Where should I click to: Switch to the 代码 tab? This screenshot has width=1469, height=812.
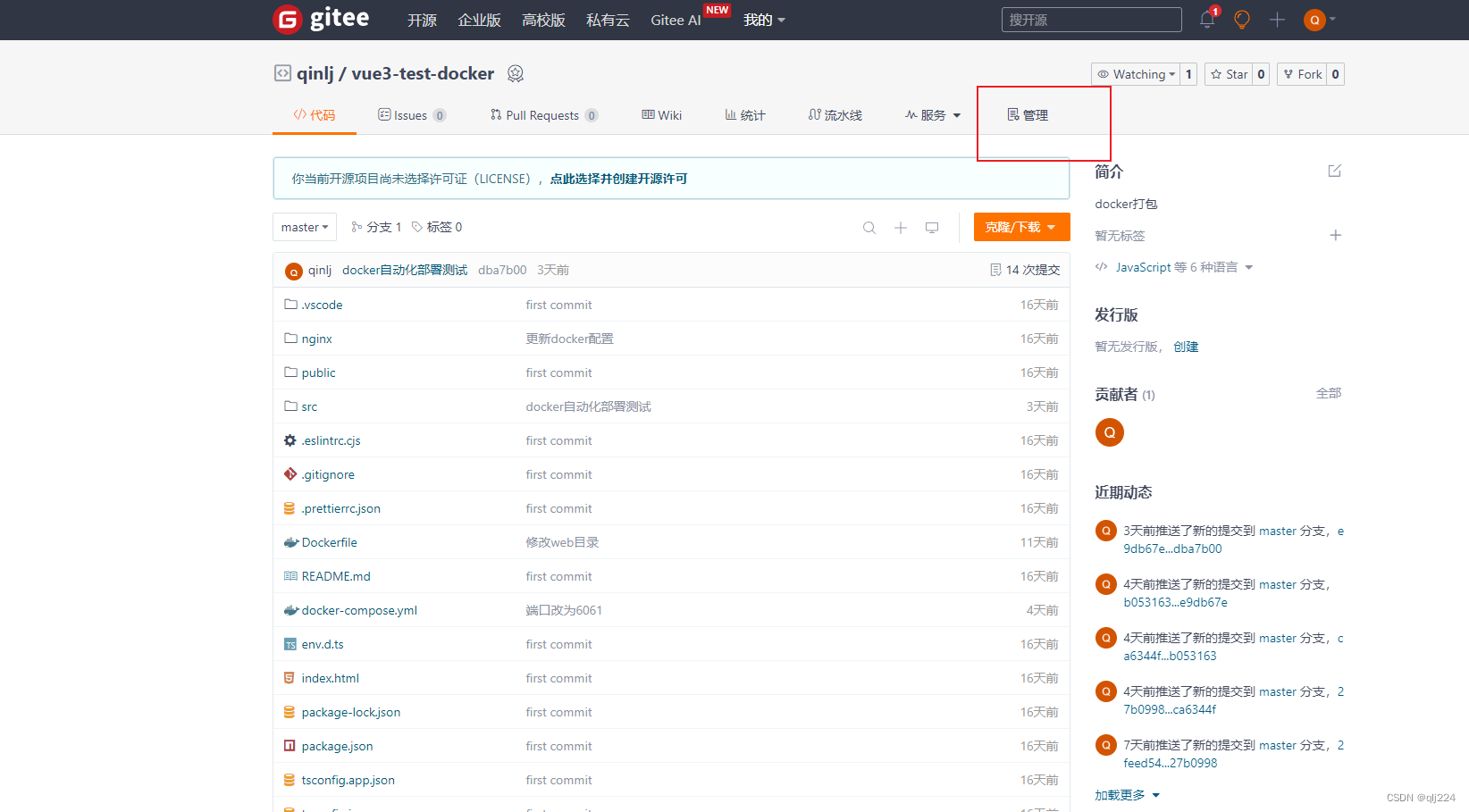pos(315,115)
